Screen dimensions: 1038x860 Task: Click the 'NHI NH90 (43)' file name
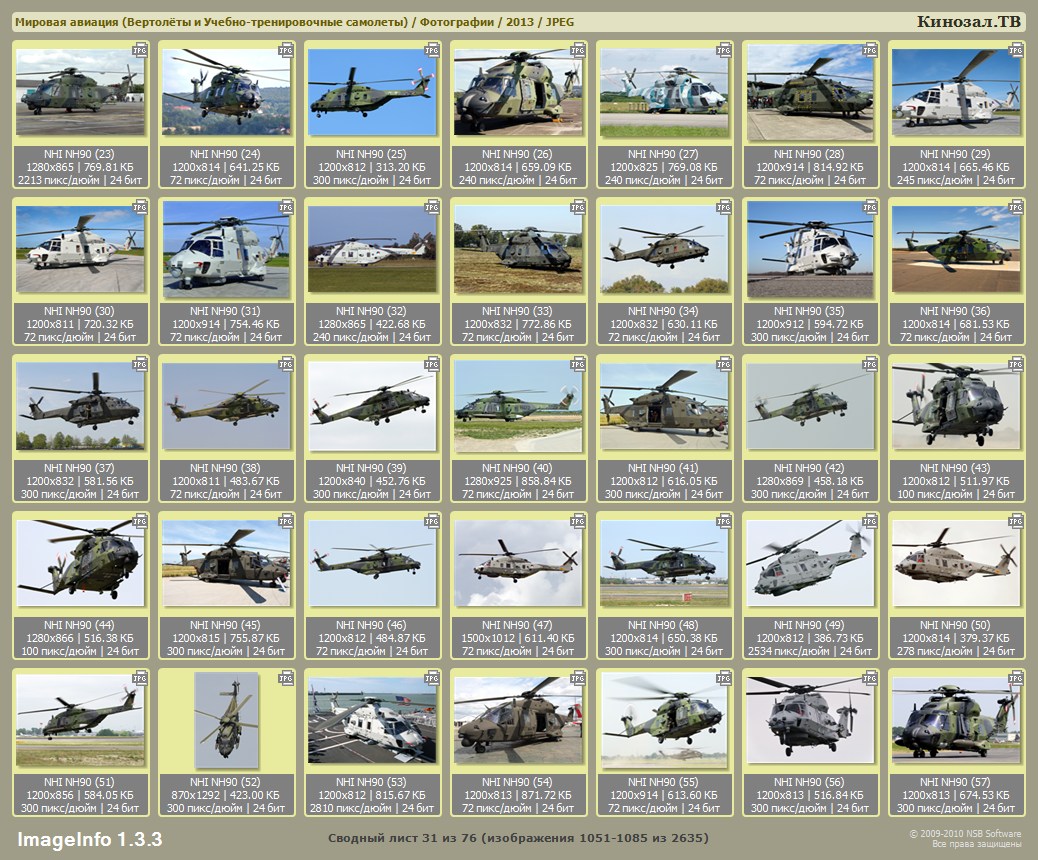955,468
